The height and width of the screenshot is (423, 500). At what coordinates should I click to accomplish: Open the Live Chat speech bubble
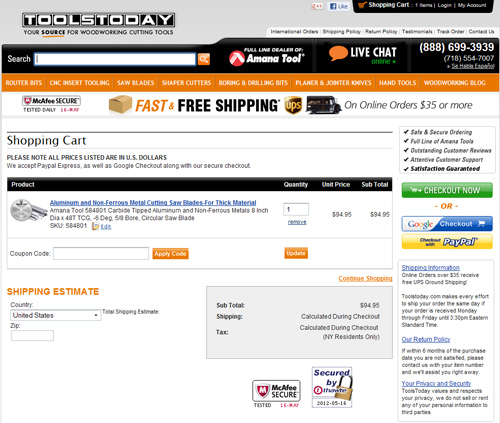point(338,53)
